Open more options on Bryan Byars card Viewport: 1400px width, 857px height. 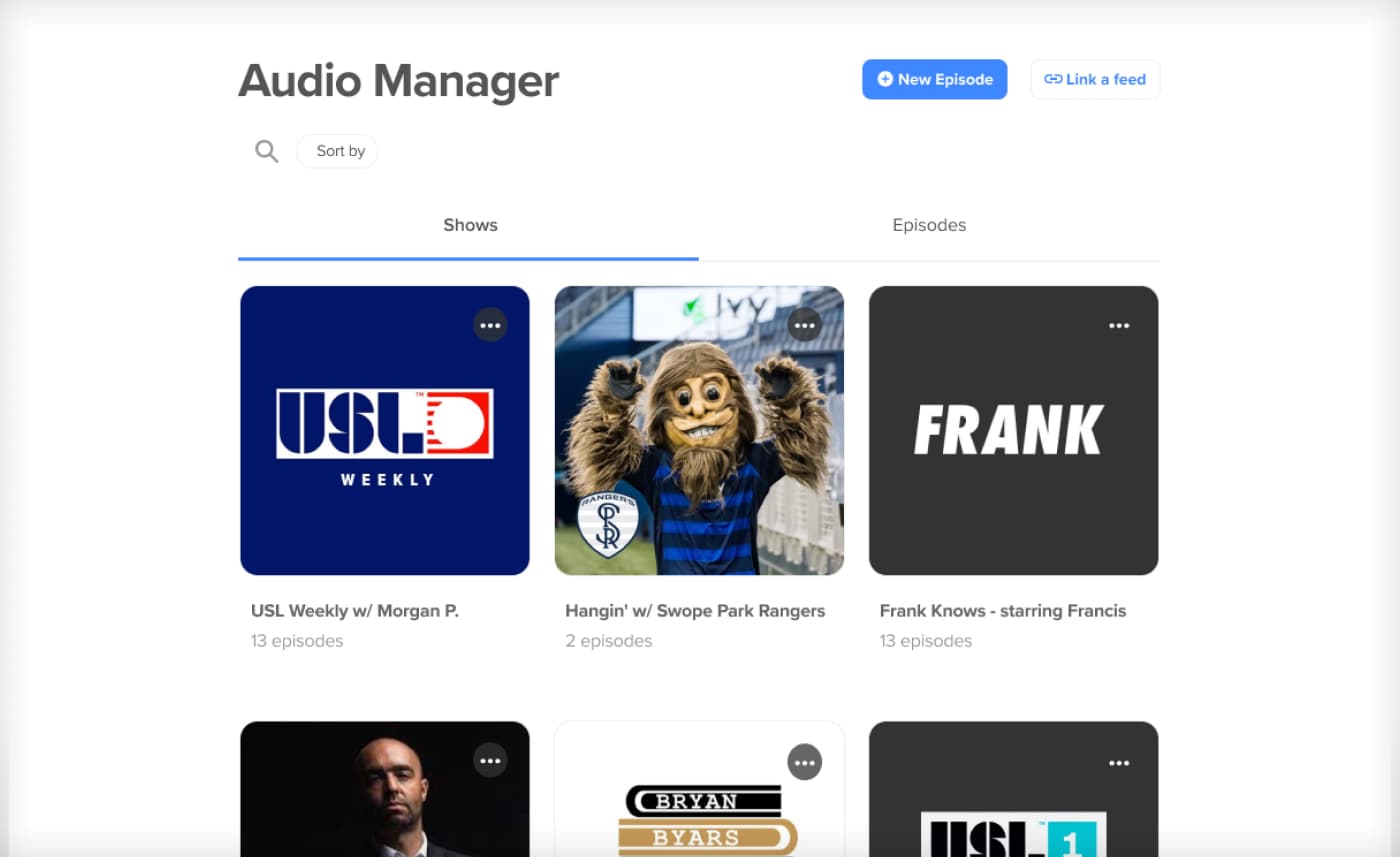point(805,762)
